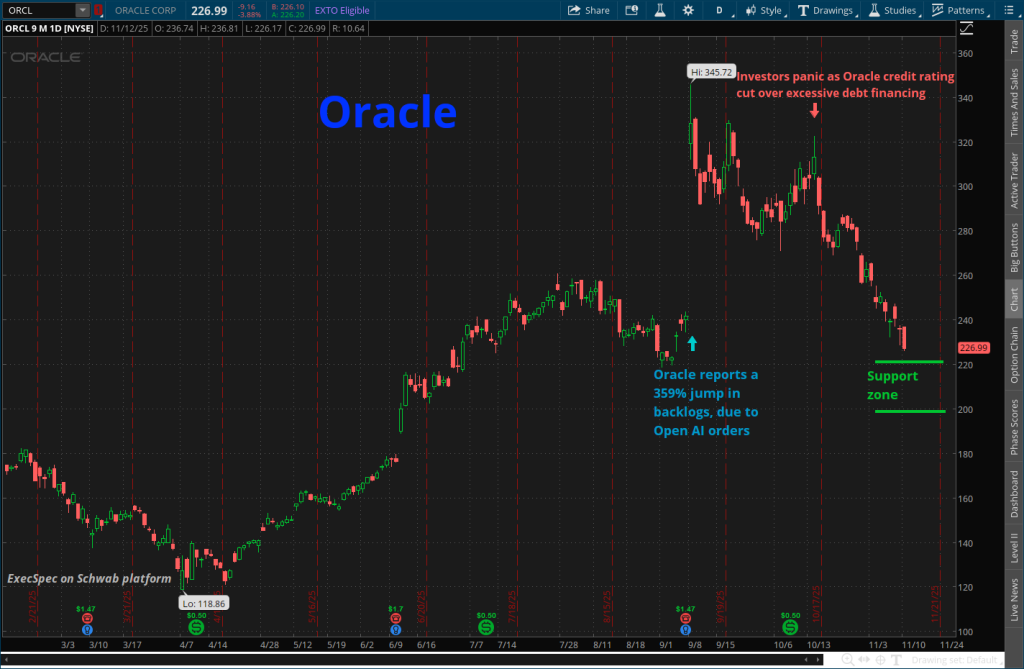Click the upper green Support zone line

[909, 361]
